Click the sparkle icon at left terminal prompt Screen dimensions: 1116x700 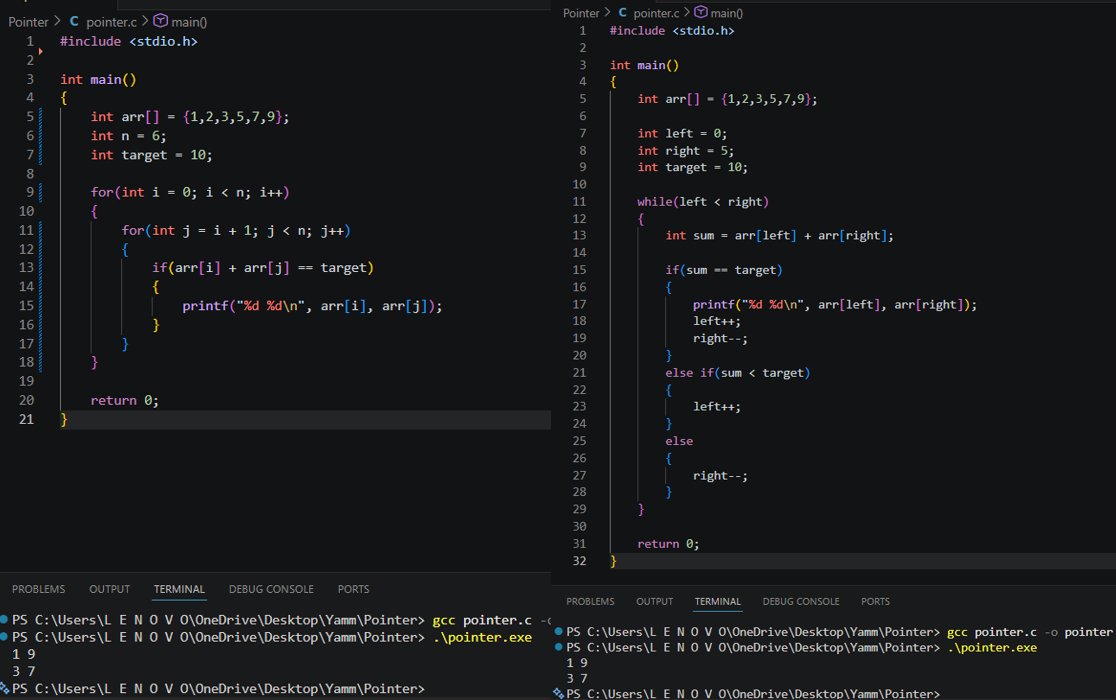pyautogui.click(x=5, y=688)
